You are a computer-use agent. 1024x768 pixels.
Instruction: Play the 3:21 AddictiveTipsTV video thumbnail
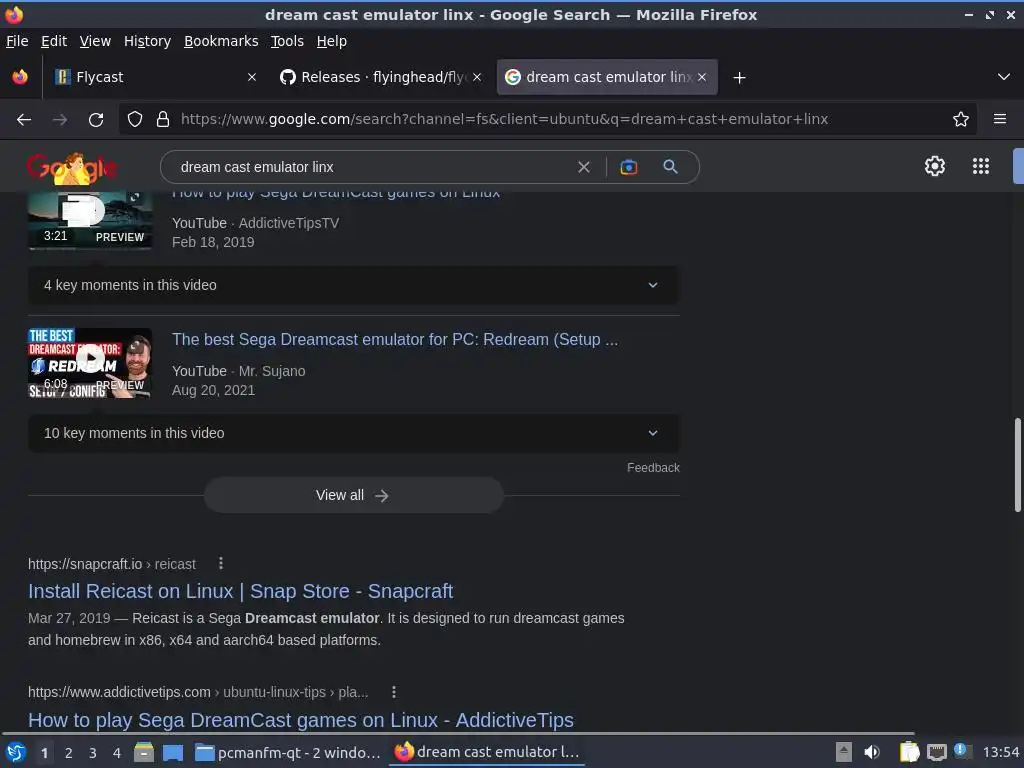[90, 220]
